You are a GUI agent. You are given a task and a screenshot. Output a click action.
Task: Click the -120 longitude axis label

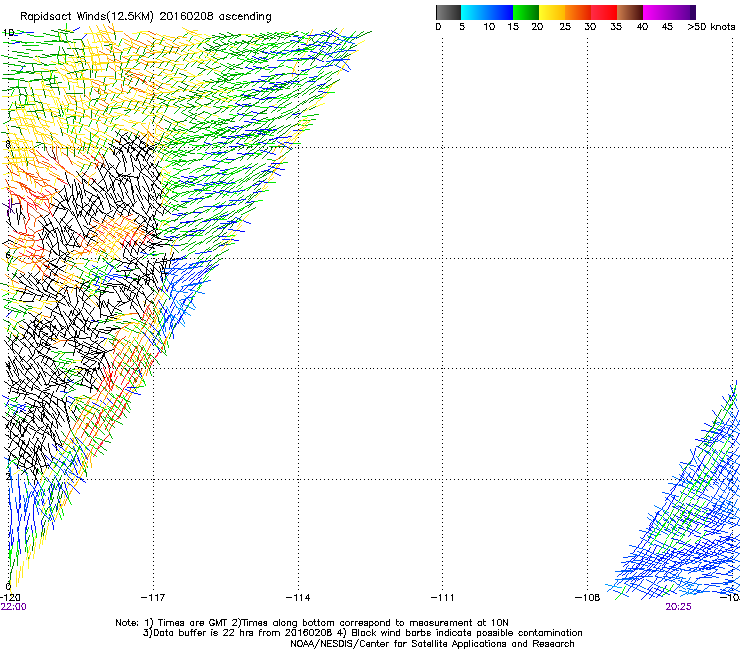coord(10,598)
